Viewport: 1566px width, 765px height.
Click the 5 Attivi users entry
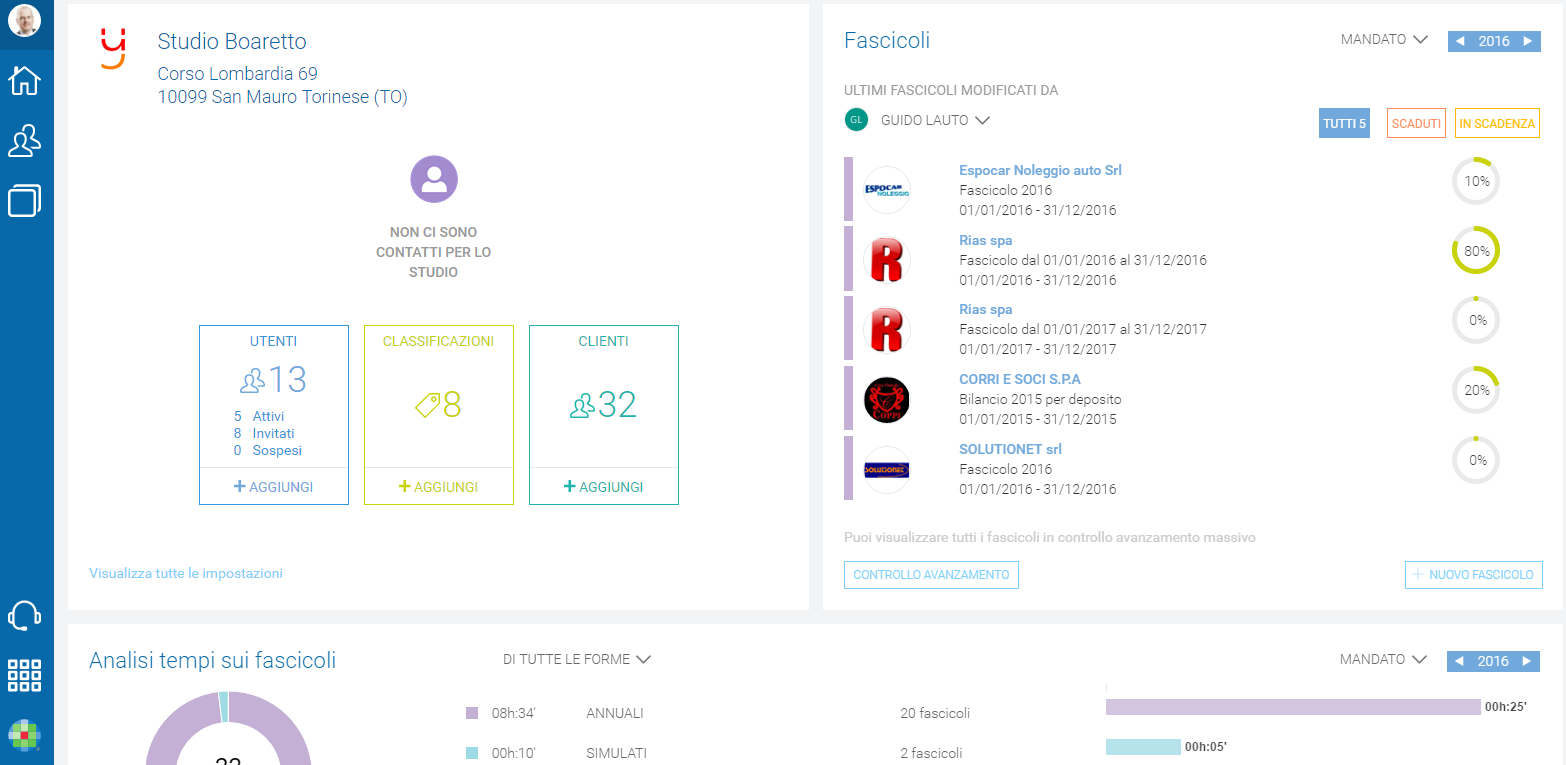click(259, 415)
